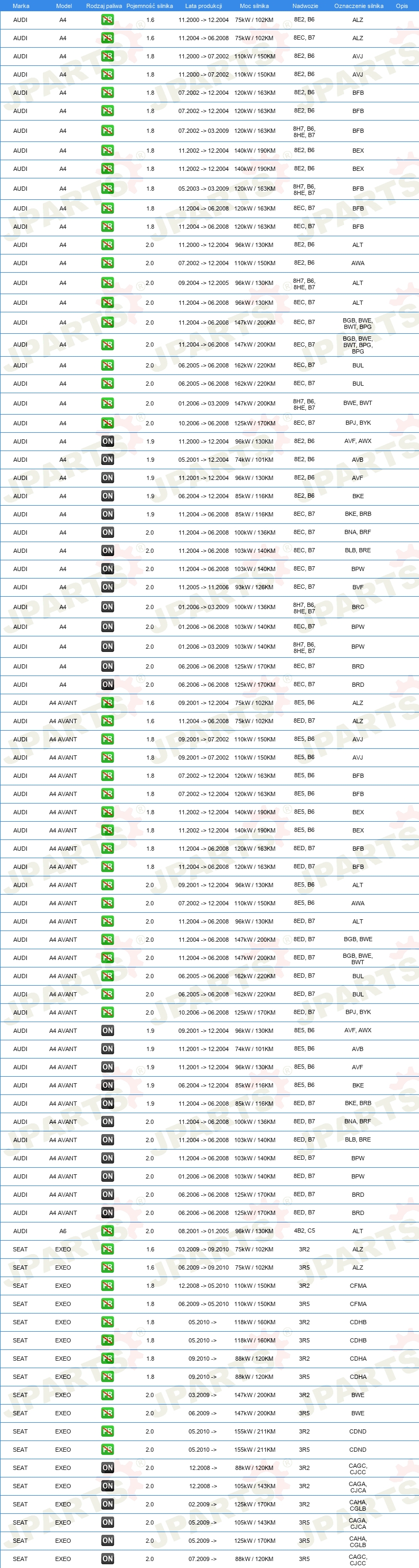Click the Moc silnika column header

(x=254, y=6)
